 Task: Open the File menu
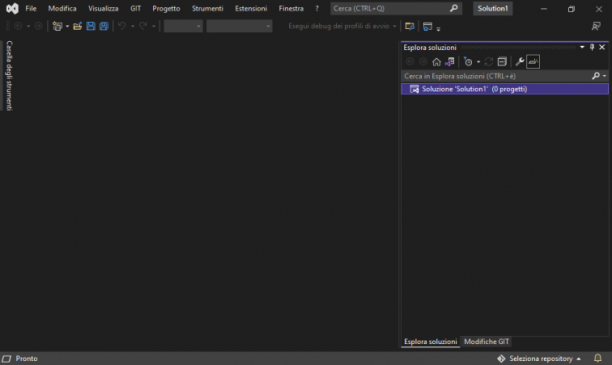31,8
